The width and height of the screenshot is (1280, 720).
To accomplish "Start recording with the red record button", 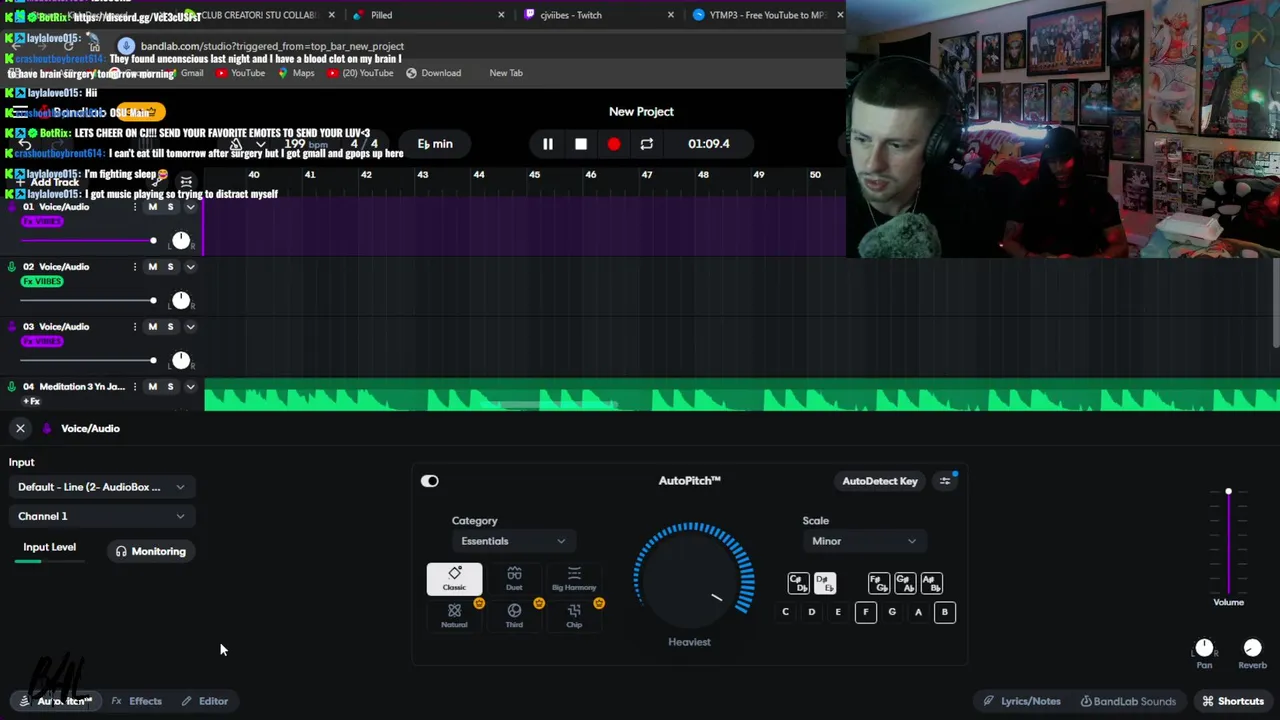I will coord(614,144).
